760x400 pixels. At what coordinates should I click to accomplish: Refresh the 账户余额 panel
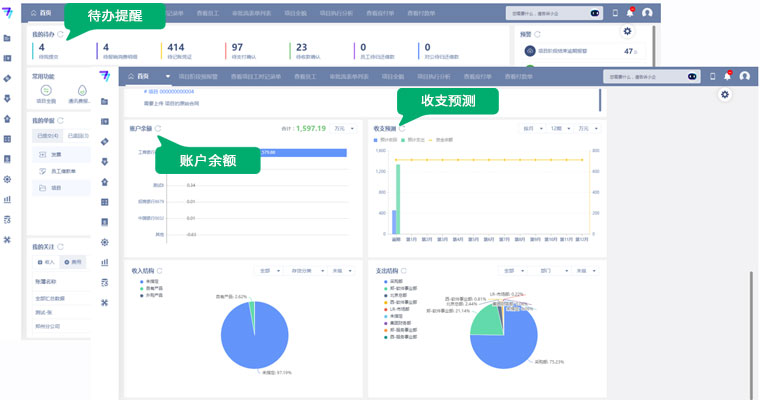[x=158, y=128]
